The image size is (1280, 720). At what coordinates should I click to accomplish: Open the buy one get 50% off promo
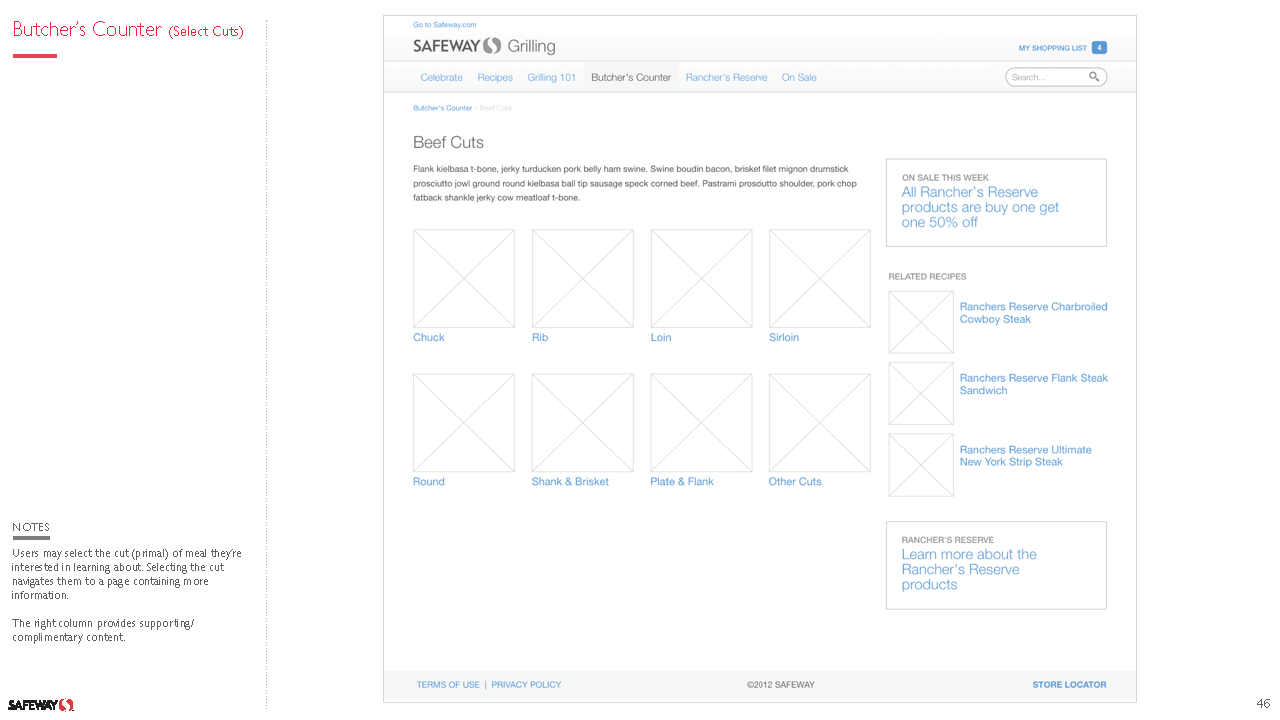click(x=996, y=202)
